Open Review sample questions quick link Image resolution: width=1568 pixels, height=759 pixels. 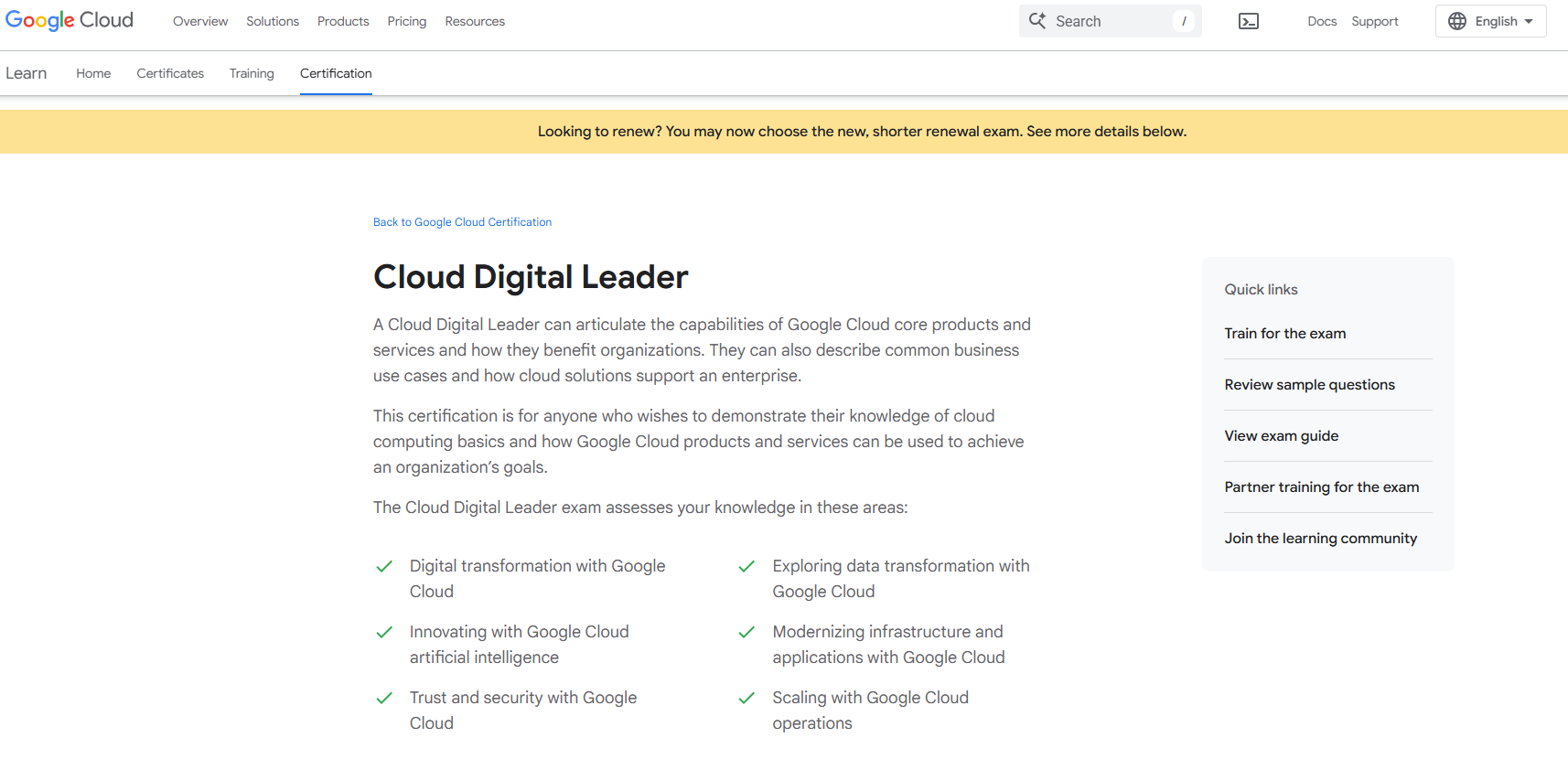point(1310,384)
